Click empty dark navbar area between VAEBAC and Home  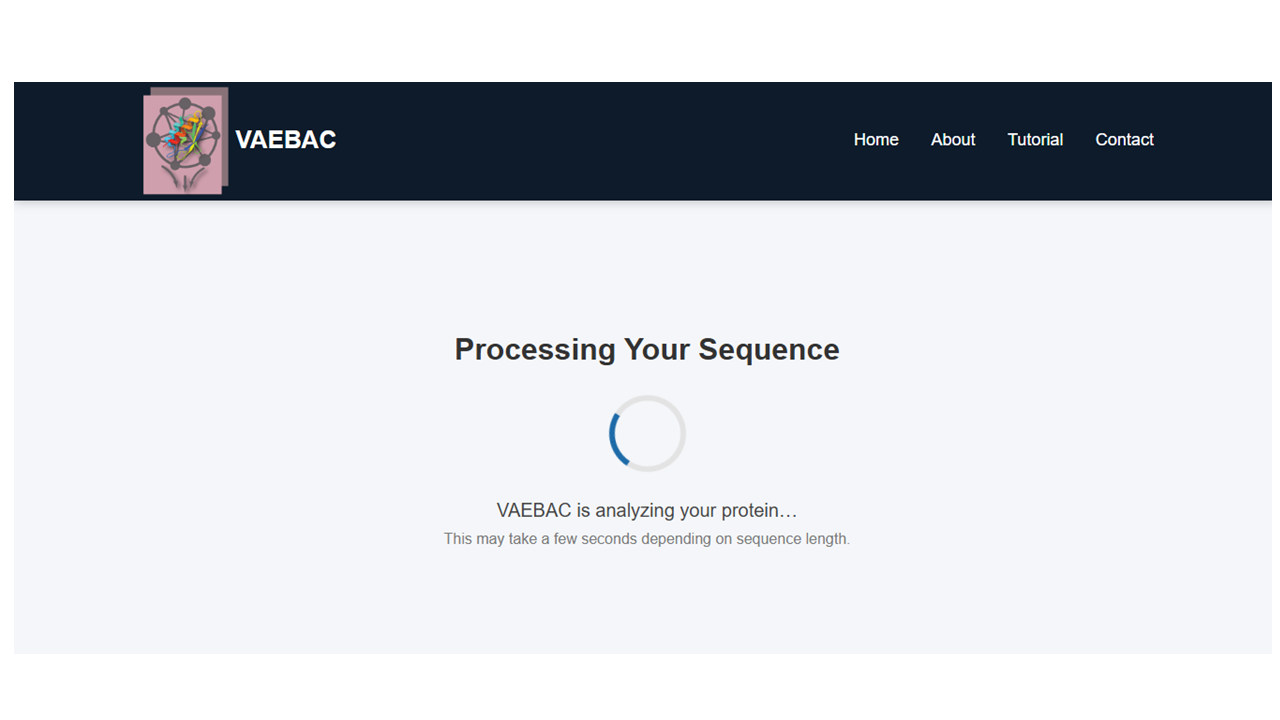point(590,140)
